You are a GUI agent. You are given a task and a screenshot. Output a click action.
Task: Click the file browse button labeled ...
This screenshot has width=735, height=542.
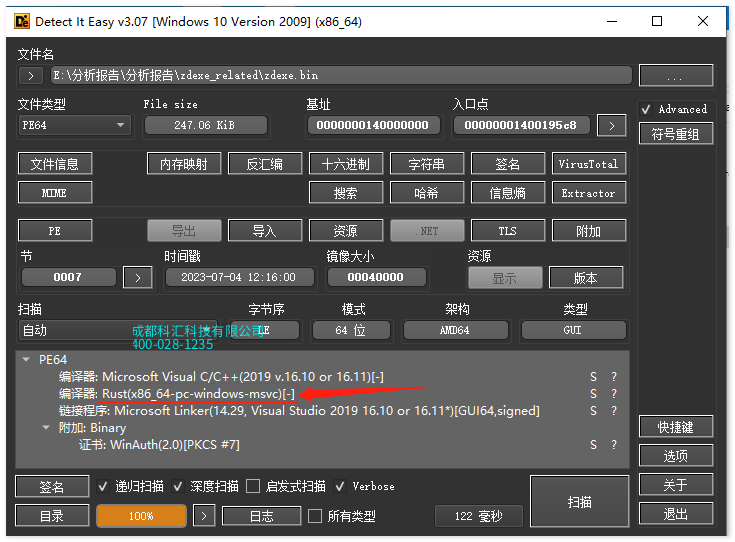[675, 75]
